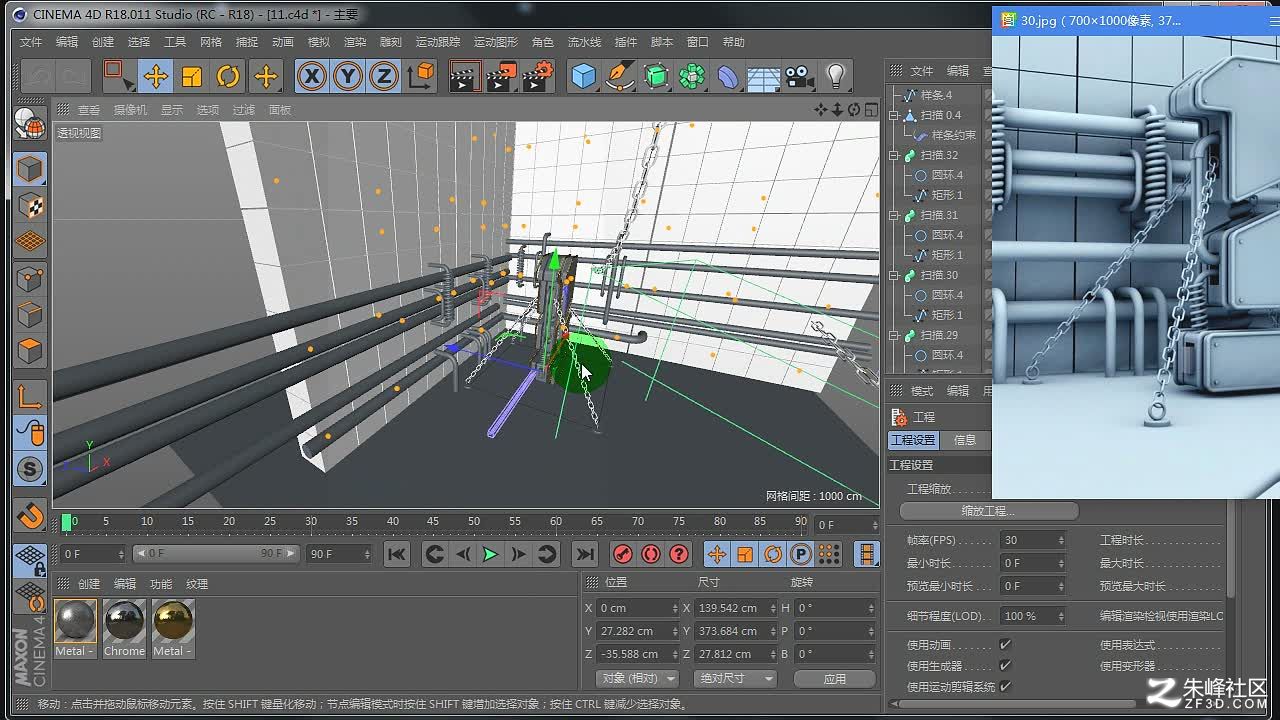Collapse 扫描.32 tree node
This screenshot has height=720, width=1280.
pos(894,155)
